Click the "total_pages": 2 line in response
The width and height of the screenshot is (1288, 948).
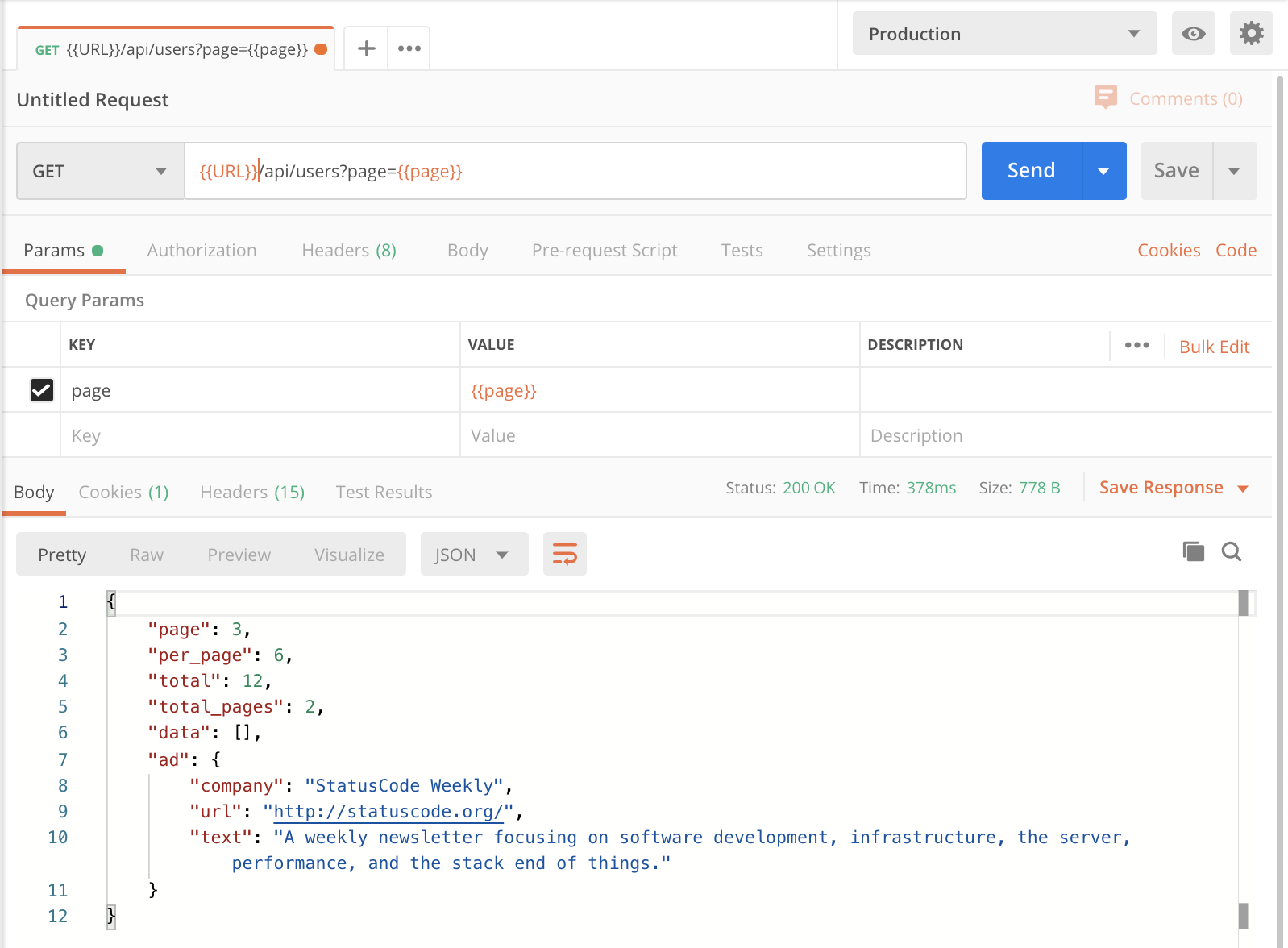[235, 707]
